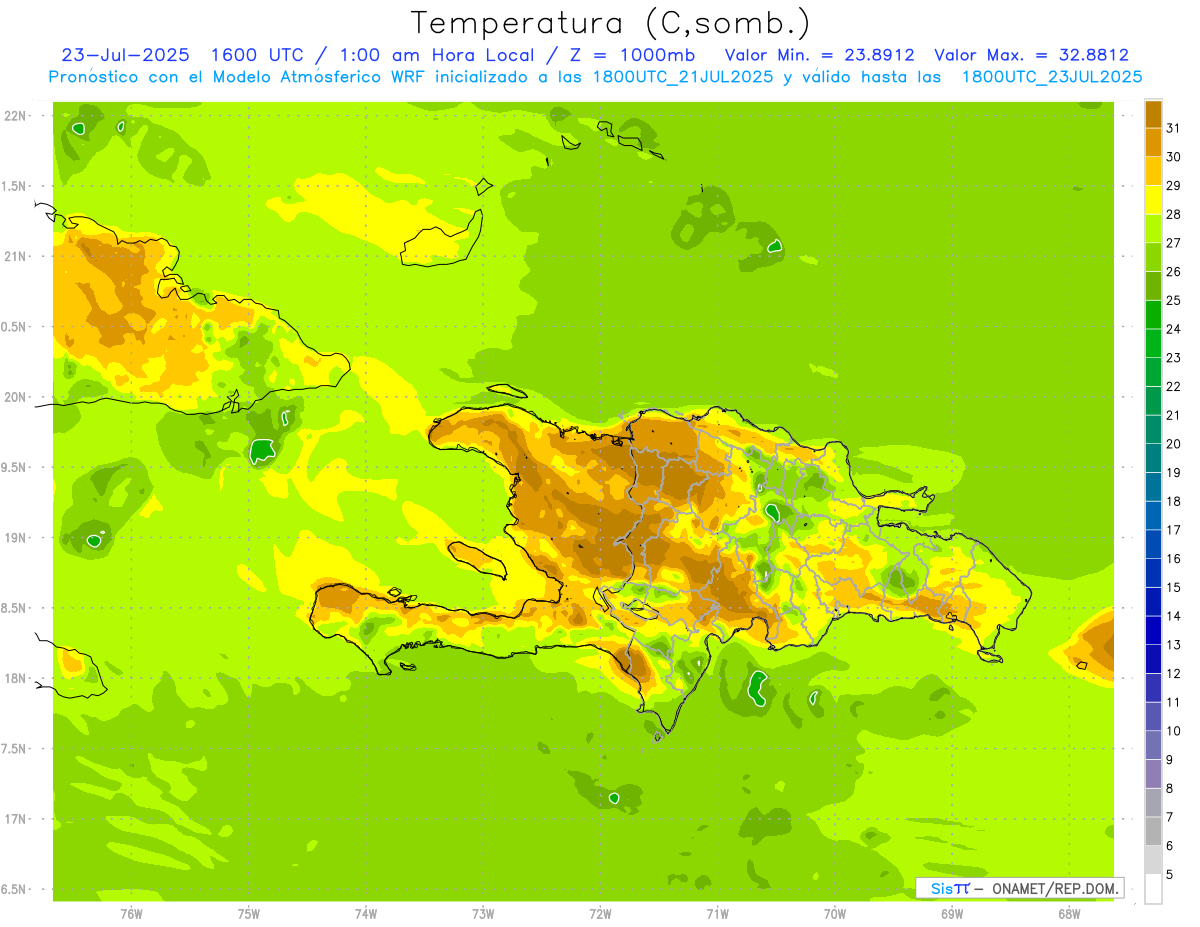The width and height of the screenshot is (1200, 927).
Task: Click the "73W" longitude label
Action: coord(483,914)
